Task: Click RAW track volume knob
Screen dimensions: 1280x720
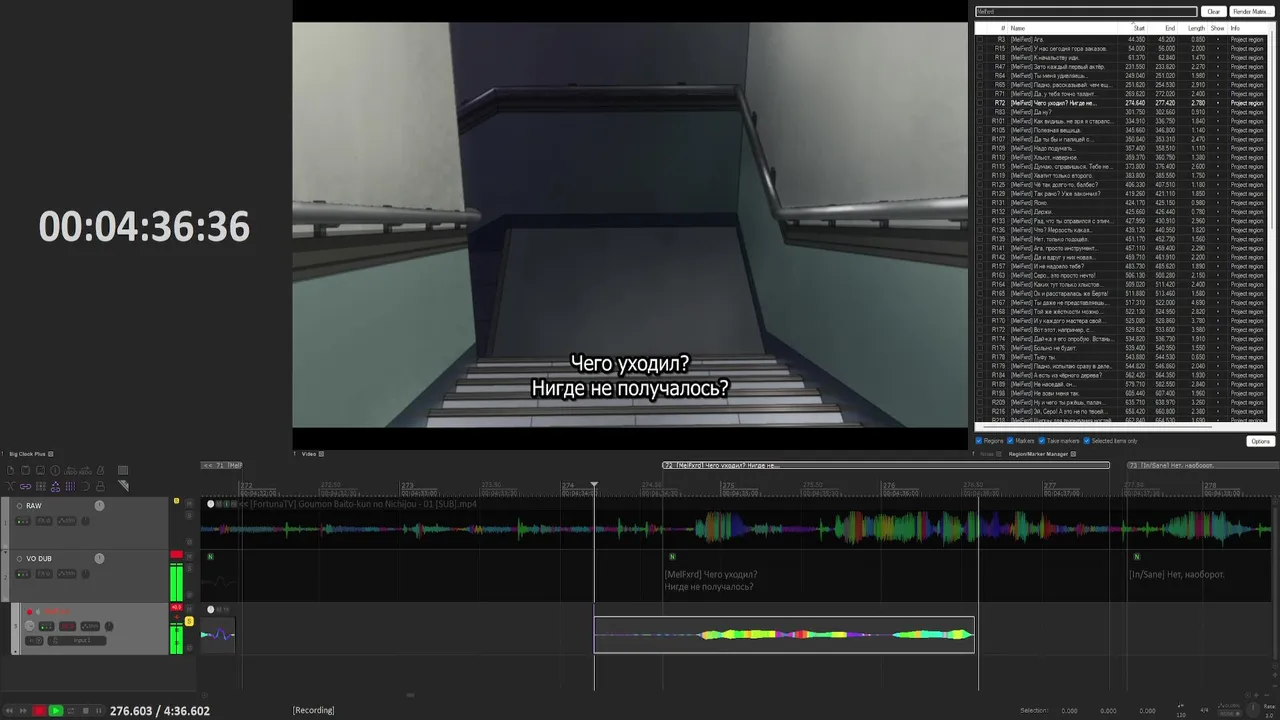Action: point(99,506)
